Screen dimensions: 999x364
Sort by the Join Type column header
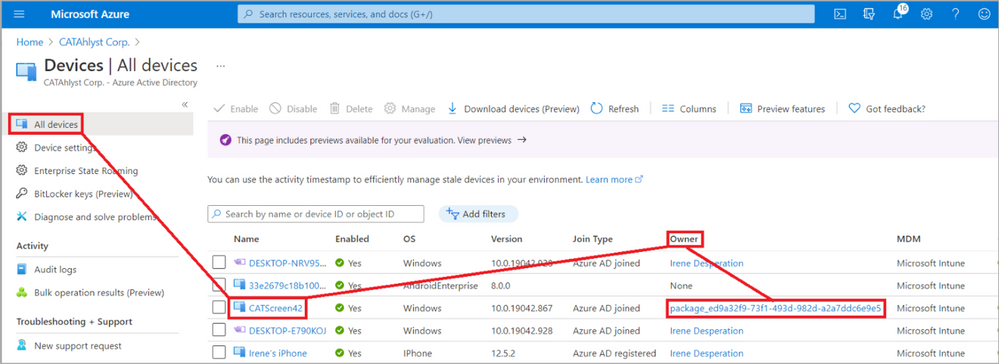click(x=593, y=239)
